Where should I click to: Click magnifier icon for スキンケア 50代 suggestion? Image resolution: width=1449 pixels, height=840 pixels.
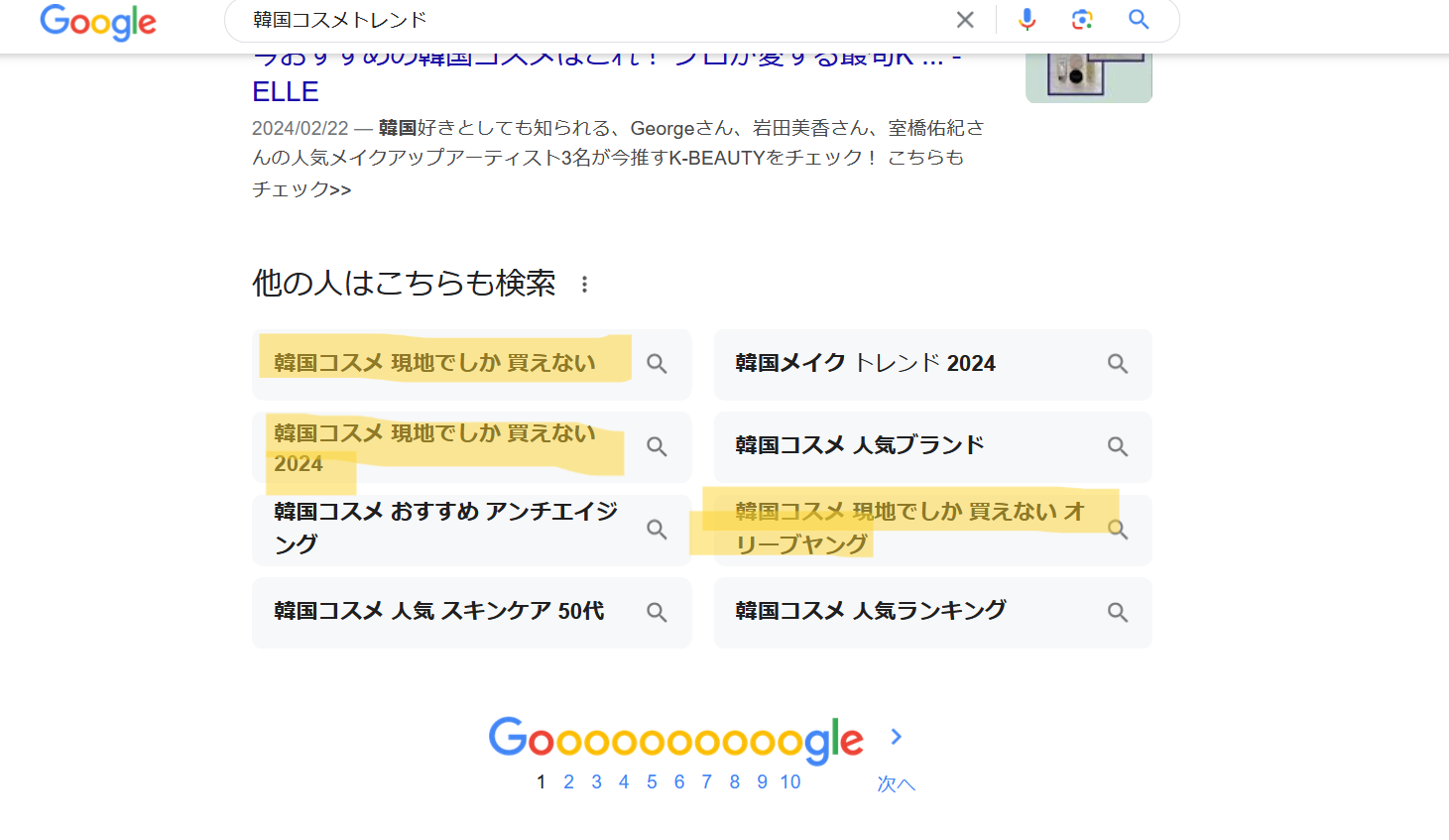657,613
